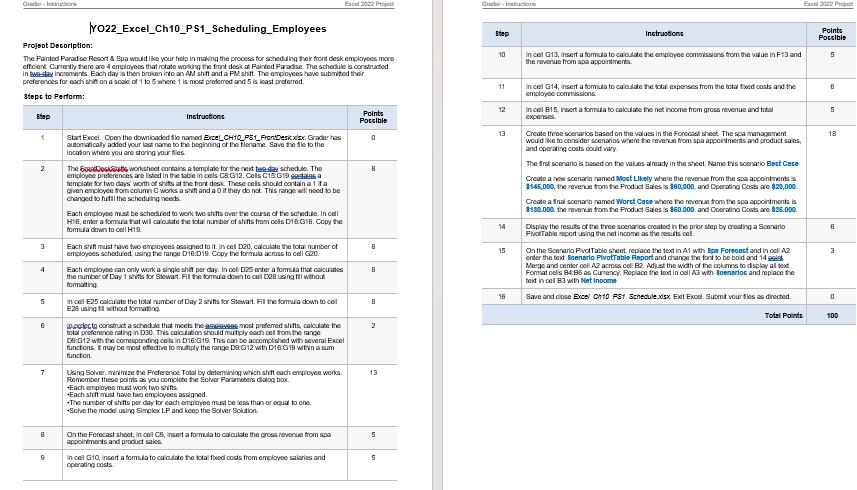Select the 'Worst Case' scenario name
This screenshot has height=490, width=857.
click(634, 202)
